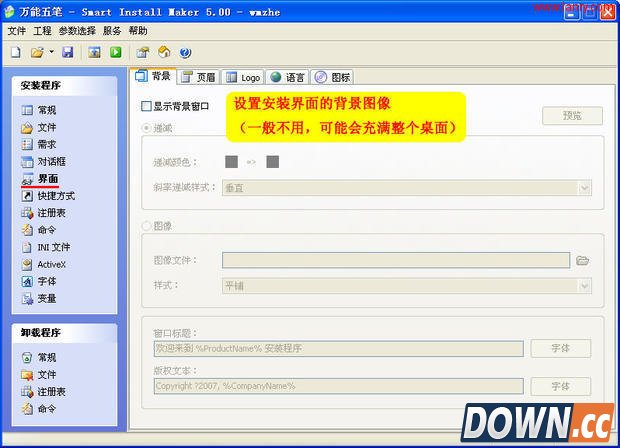Open the 文件 menu
Image resolution: width=620 pixels, height=448 pixels.
(17, 31)
